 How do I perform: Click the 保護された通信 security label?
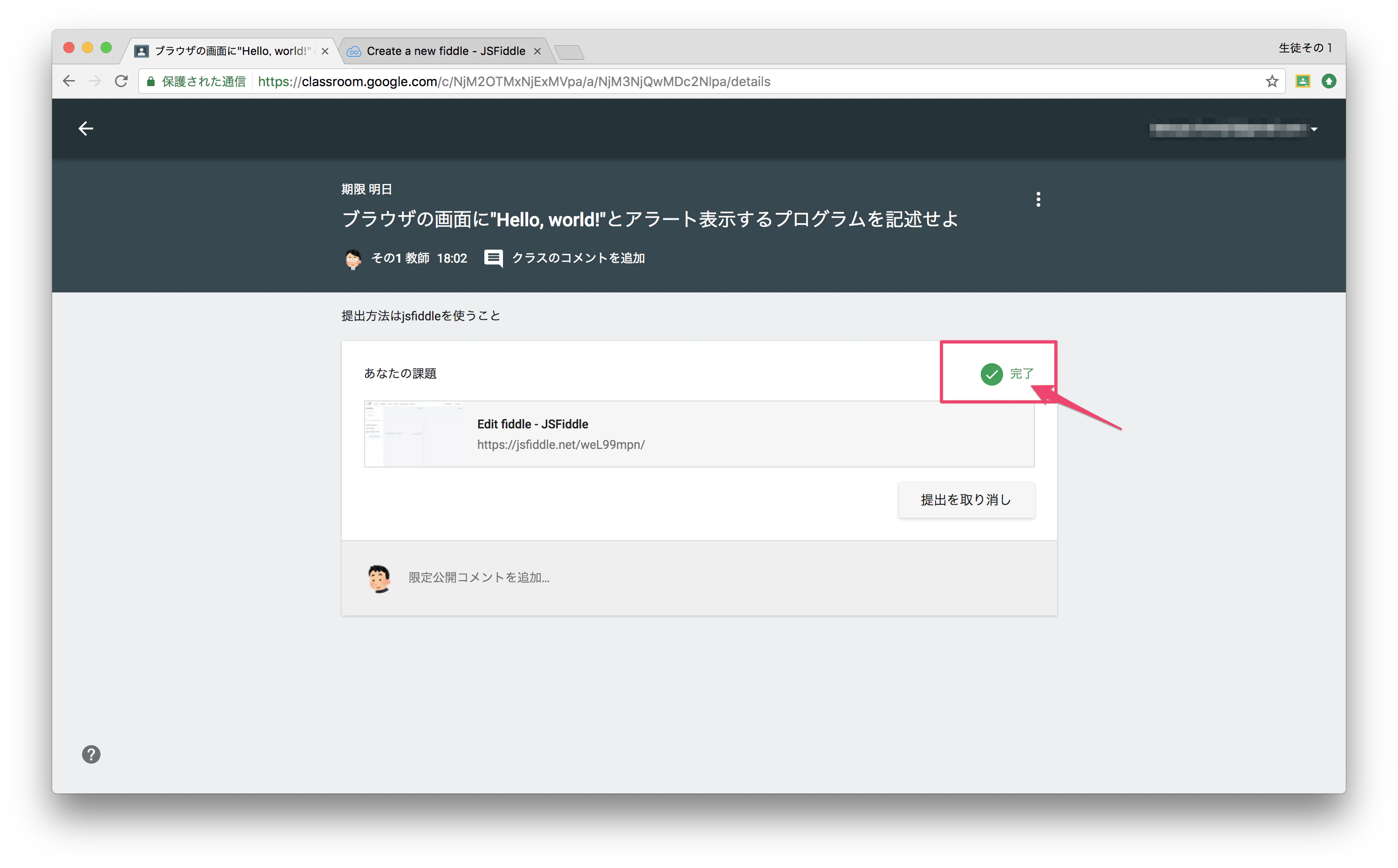coord(203,81)
